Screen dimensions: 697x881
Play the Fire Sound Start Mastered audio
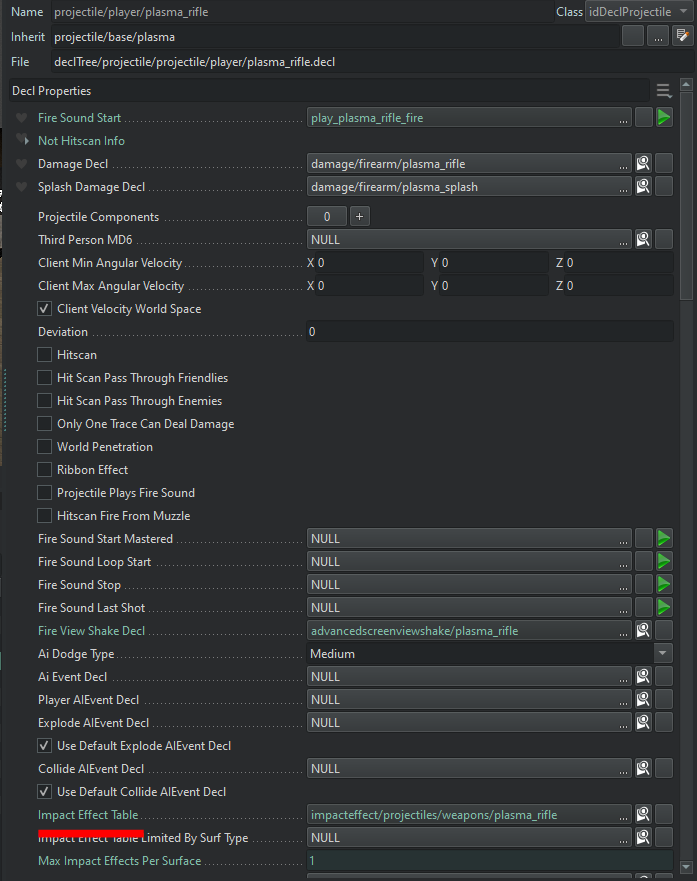click(x=664, y=538)
